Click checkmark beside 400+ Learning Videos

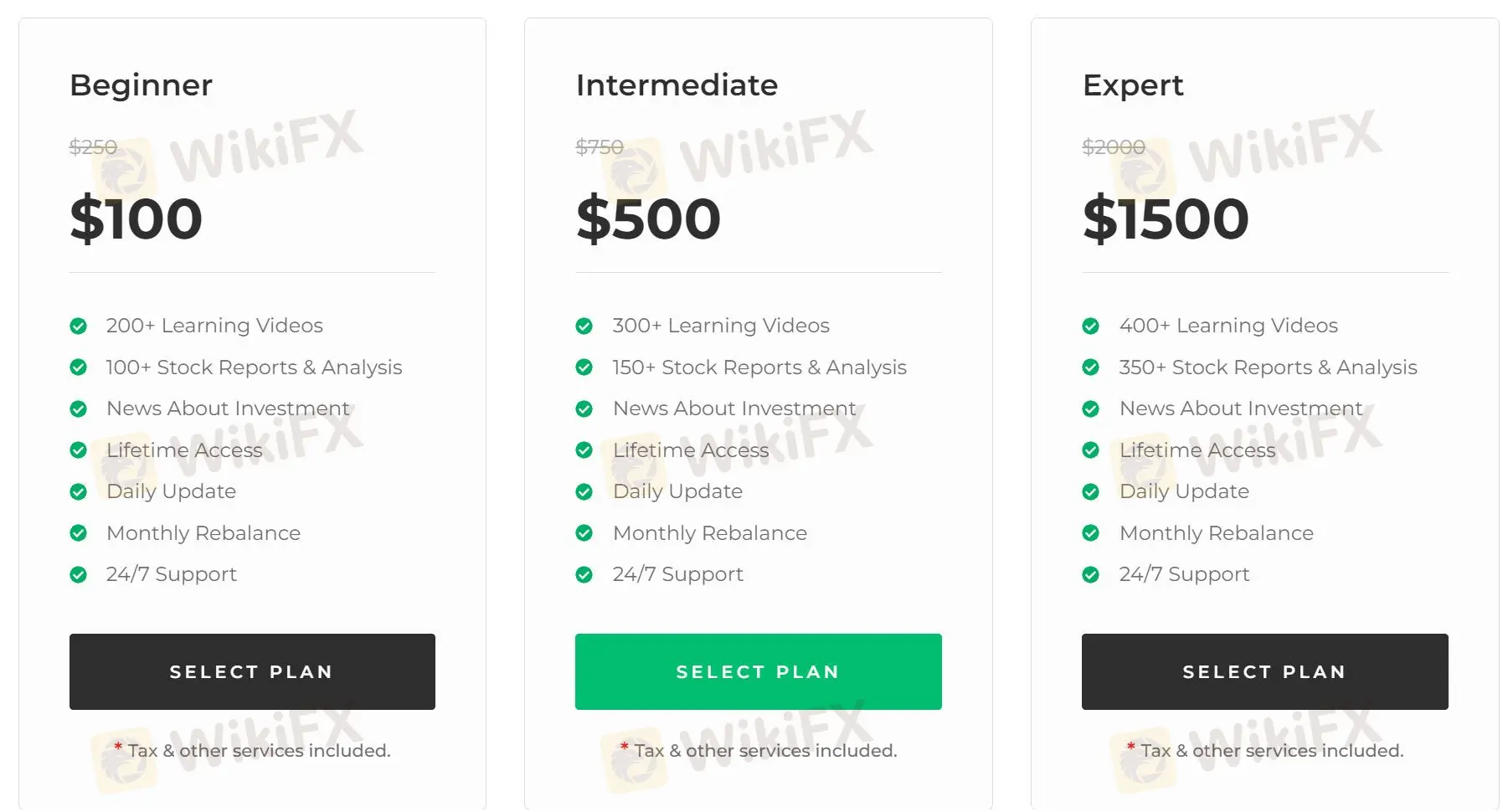(x=1090, y=326)
